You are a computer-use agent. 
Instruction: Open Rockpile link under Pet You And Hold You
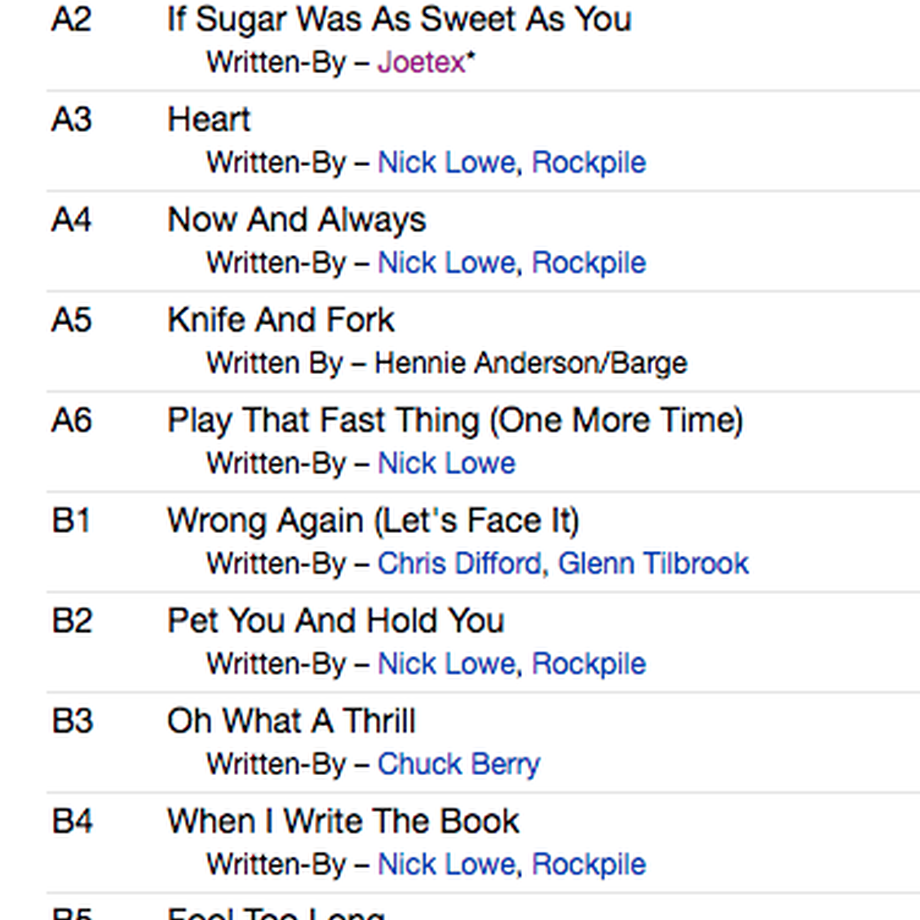point(588,664)
